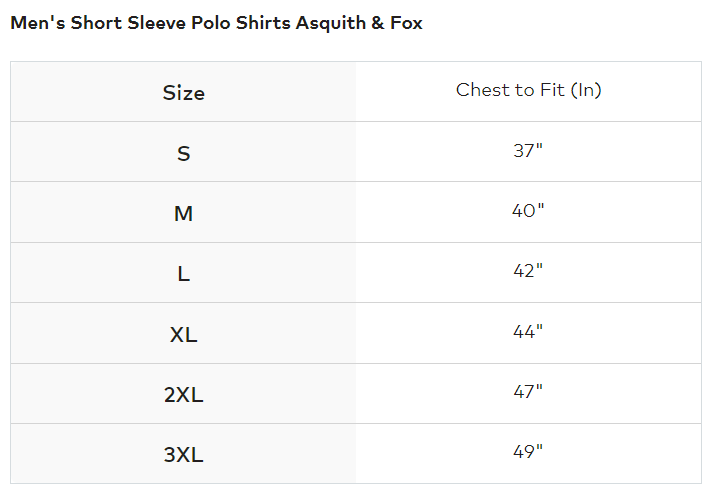Image resolution: width=712 pixels, height=495 pixels.
Task: Click the word Asquith in the heading
Action: pyautogui.click(x=331, y=23)
